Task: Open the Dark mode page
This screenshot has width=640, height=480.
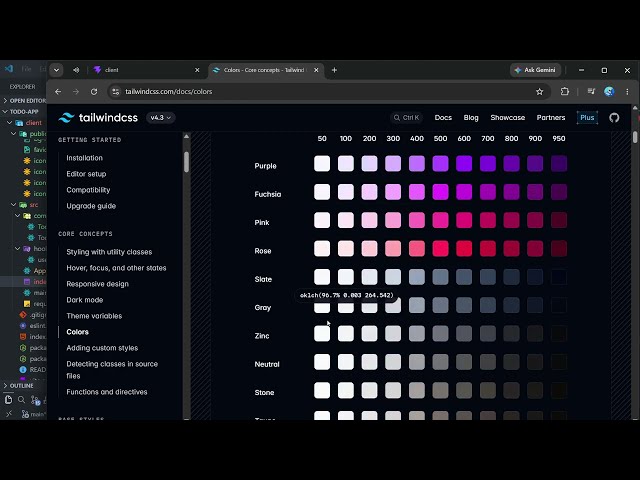Action: pos(84,300)
